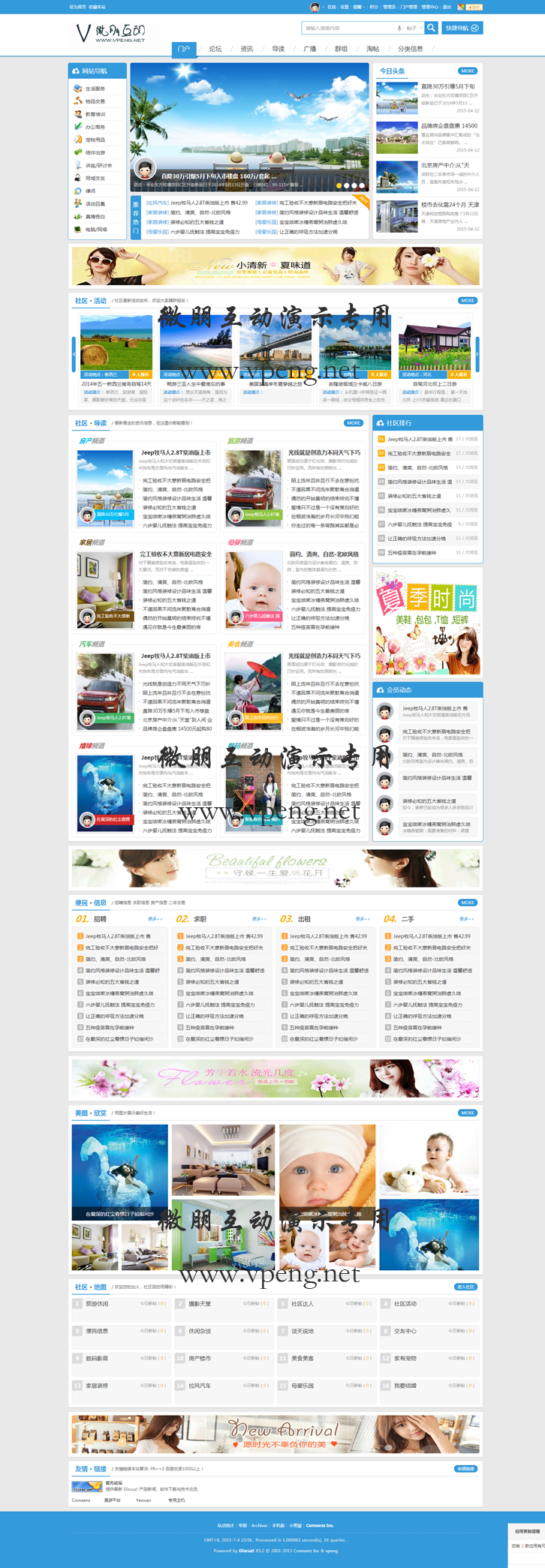545x1568 pixels.
Task: Click the cloud icon beside 会员动态
Action: tap(380, 689)
